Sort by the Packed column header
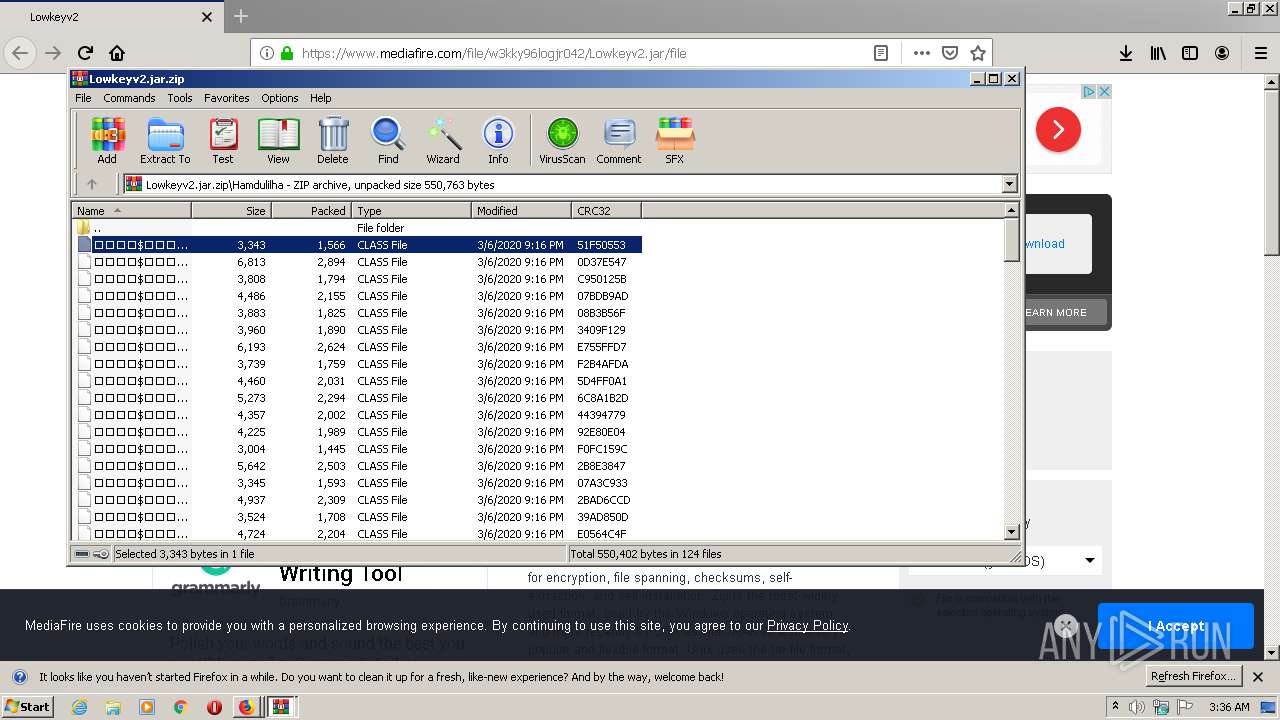Image resolution: width=1280 pixels, height=720 pixels. pyautogui.click(x=311, y=210)
